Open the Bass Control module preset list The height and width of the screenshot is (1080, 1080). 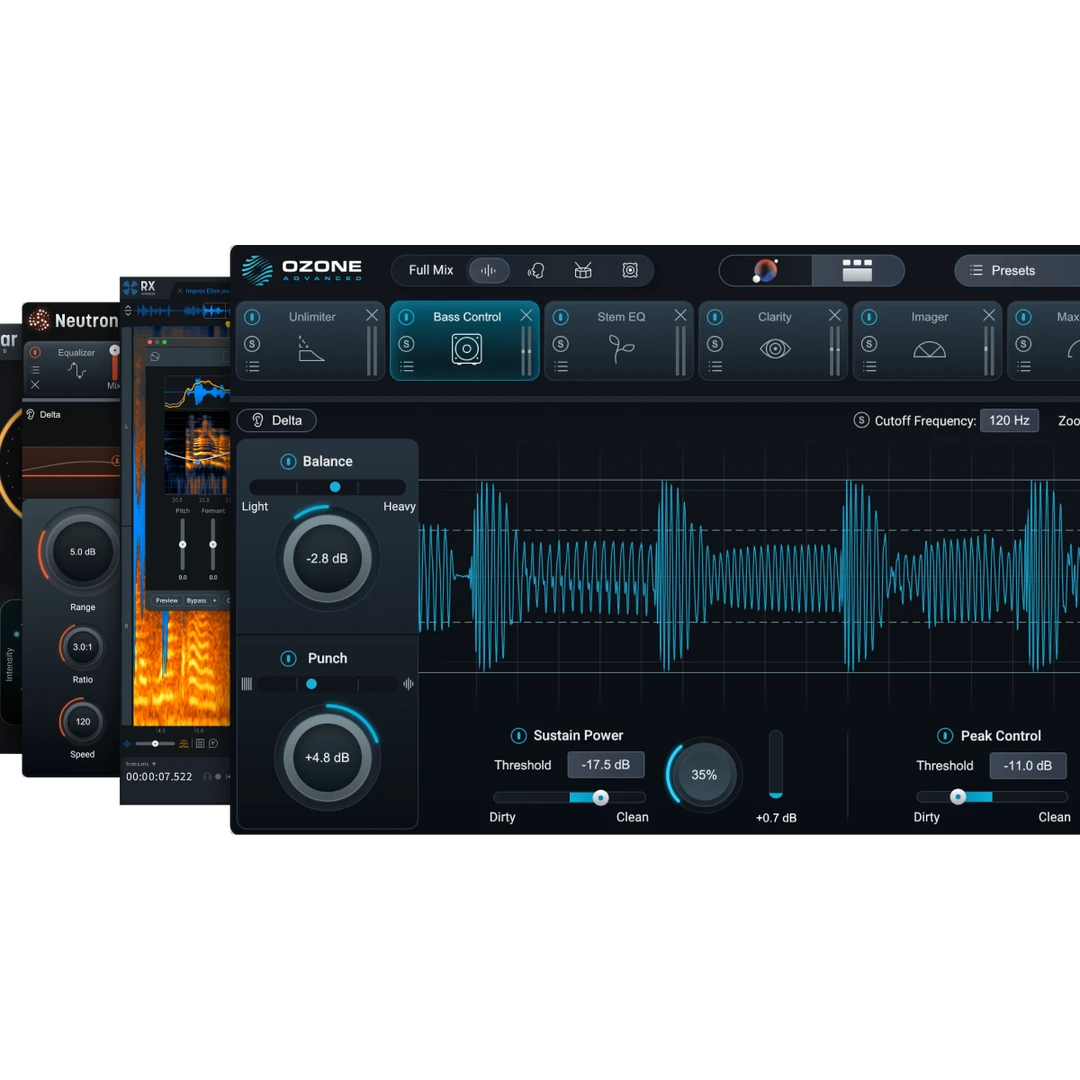[407, 367]
